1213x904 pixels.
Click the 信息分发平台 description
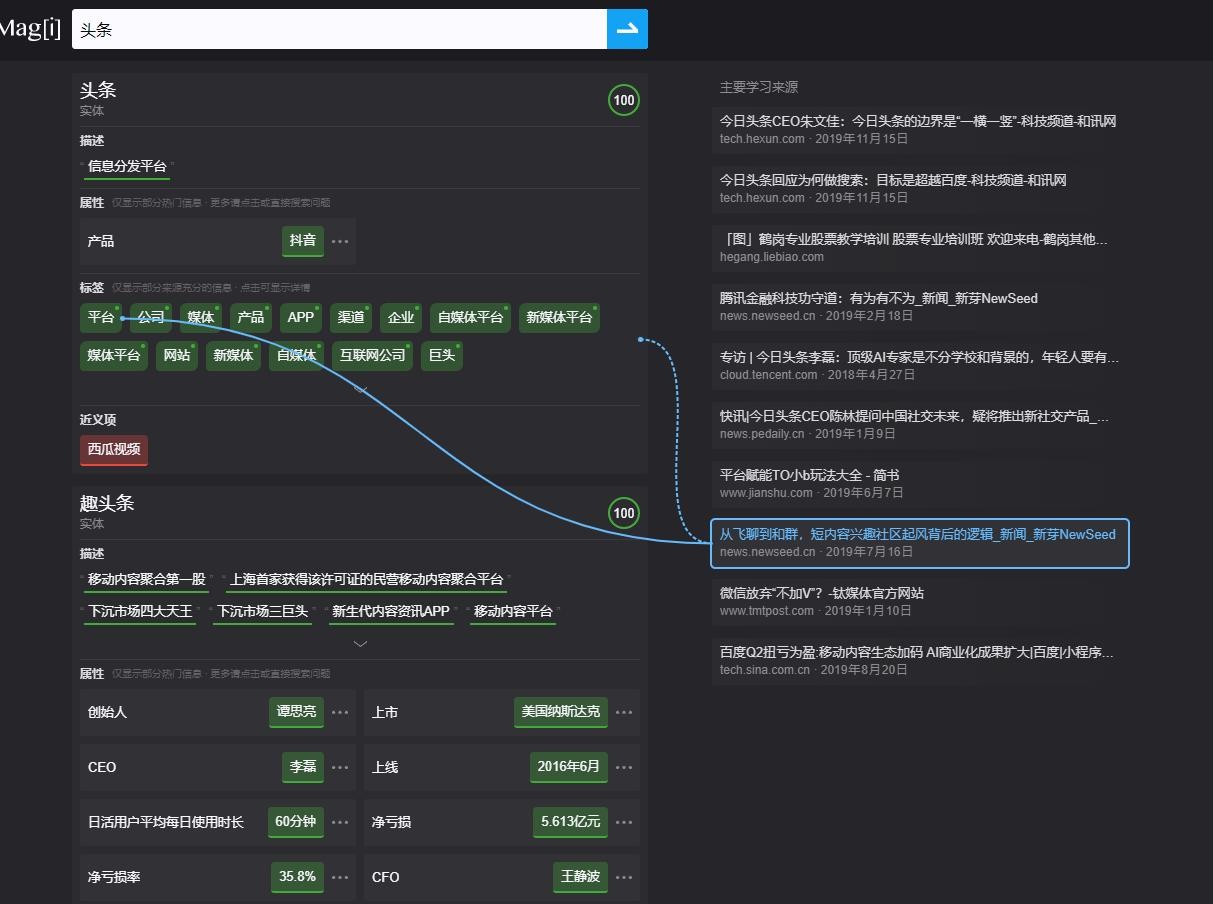point(127,166)
